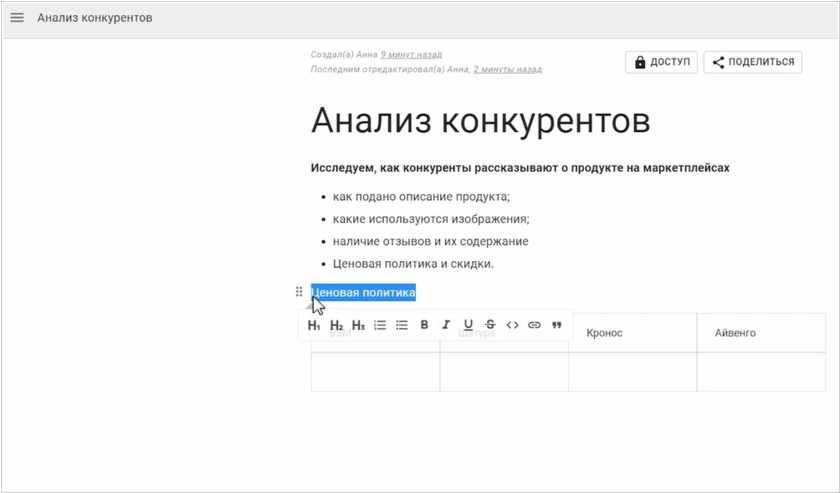Apply Heading 1 to selected text
This screenshot has height=493, width=840.
(314, 325)
